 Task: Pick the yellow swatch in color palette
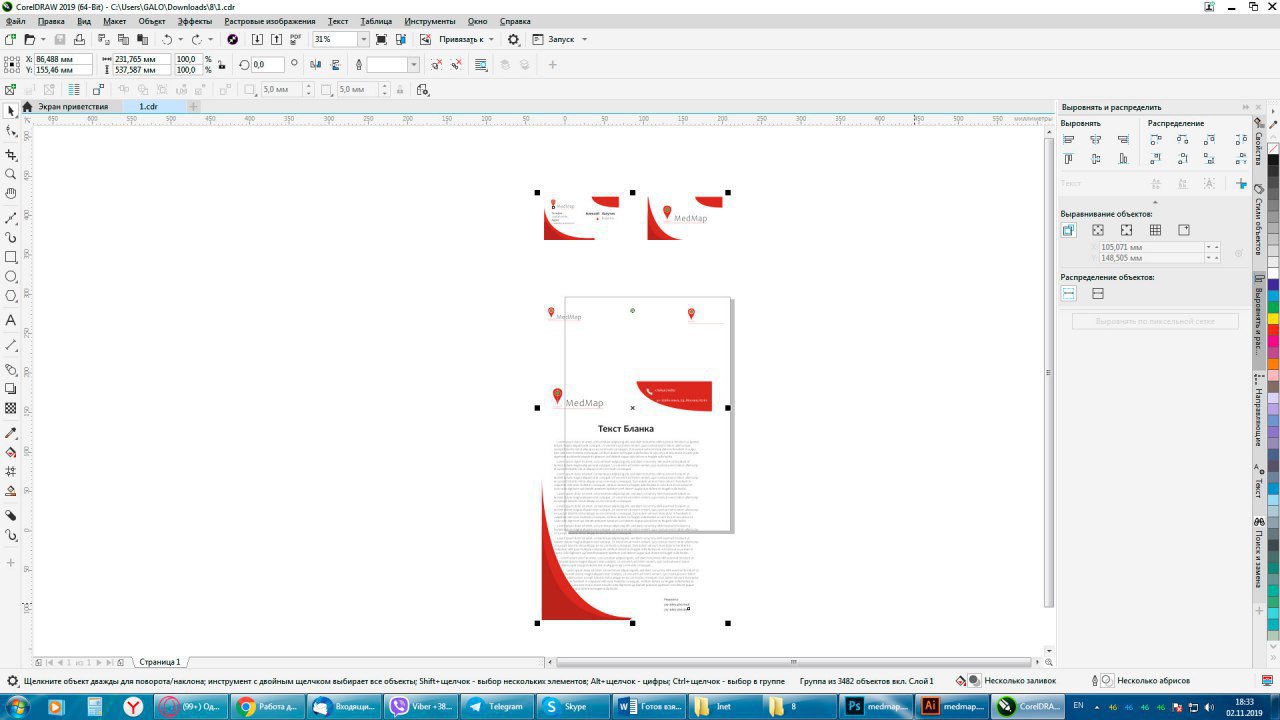pos(1273,318)
